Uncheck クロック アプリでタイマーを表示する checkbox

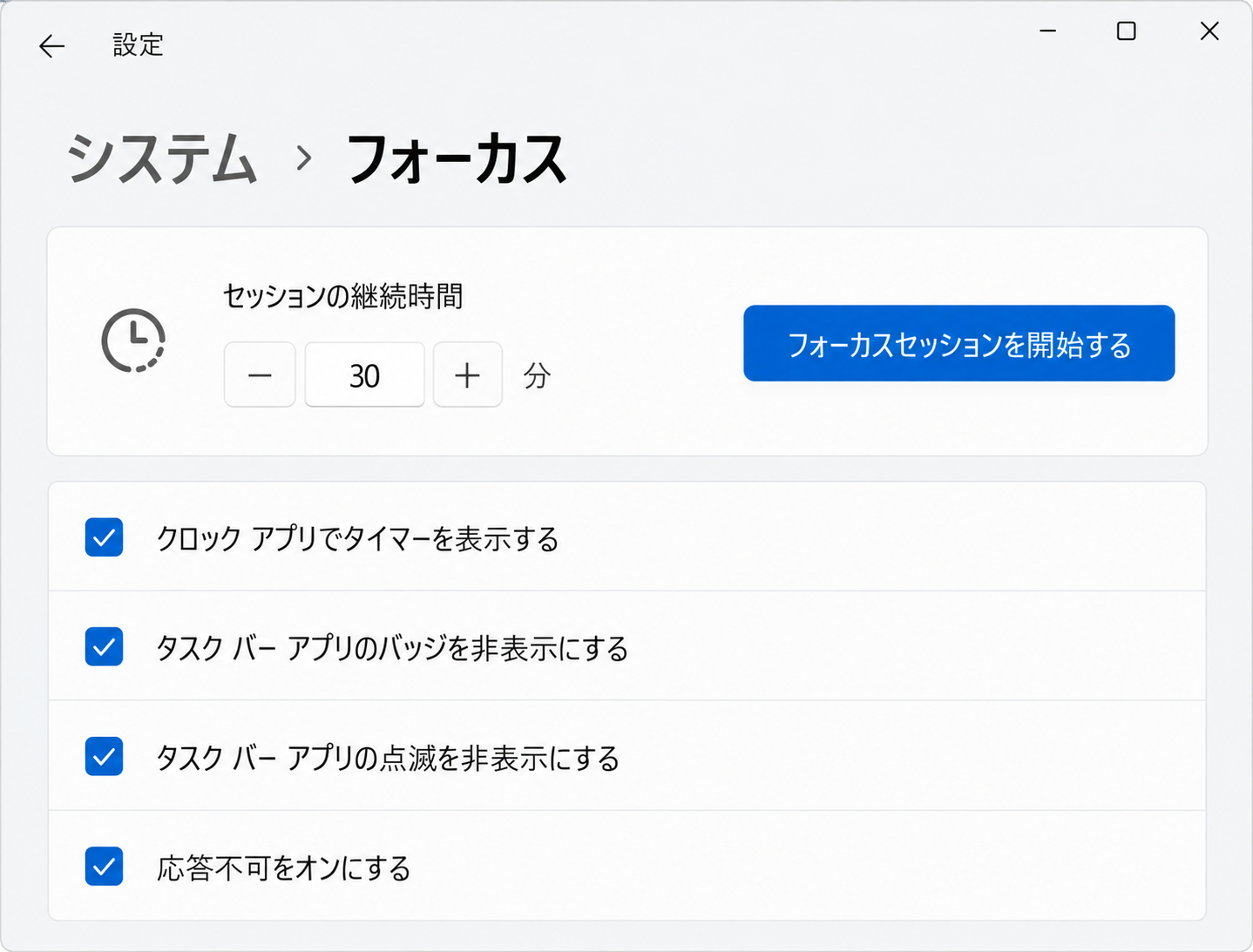[x=104, y=537]
